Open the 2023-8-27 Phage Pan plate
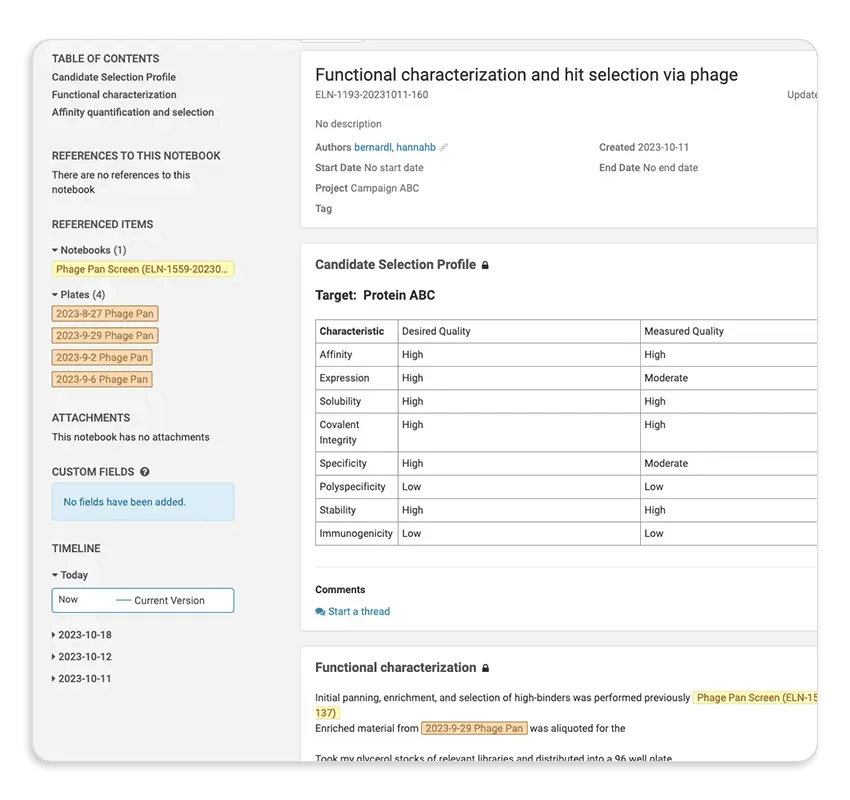 click(x=104, y=314)
